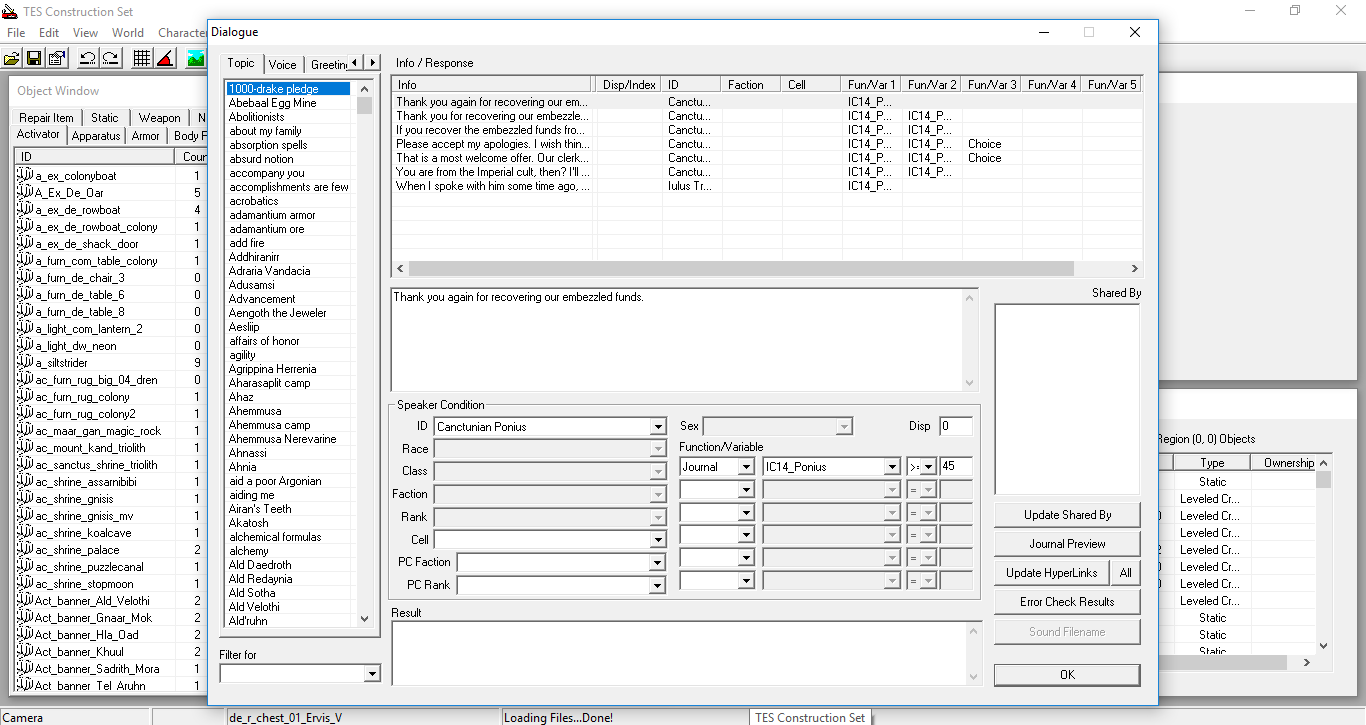Open the speaker ID dropdown Canctunian Ponius
Screen dimensions: 1366x725
pos(657,427)
